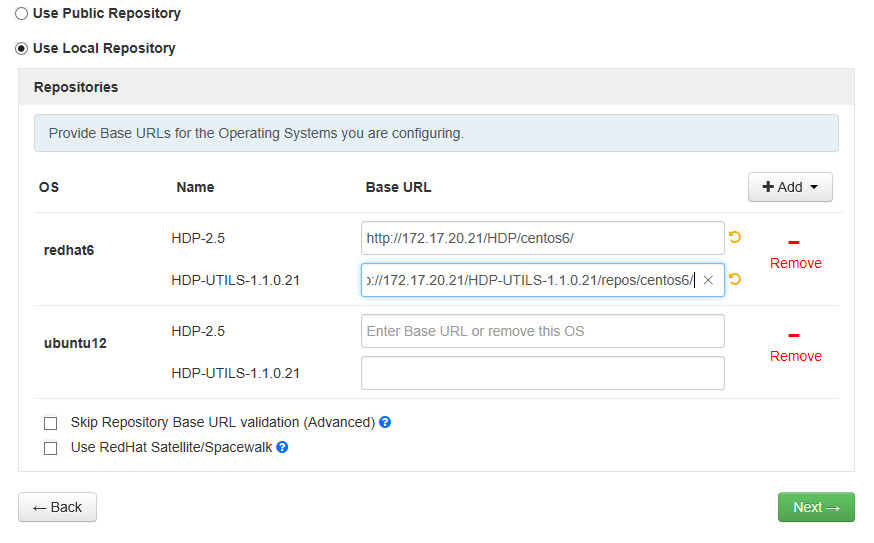Screen dimensions: 874x543
Task: Check Use RedHat Satellite/Spacewalk
Action: pyautogui.click(x=51, y=449)
